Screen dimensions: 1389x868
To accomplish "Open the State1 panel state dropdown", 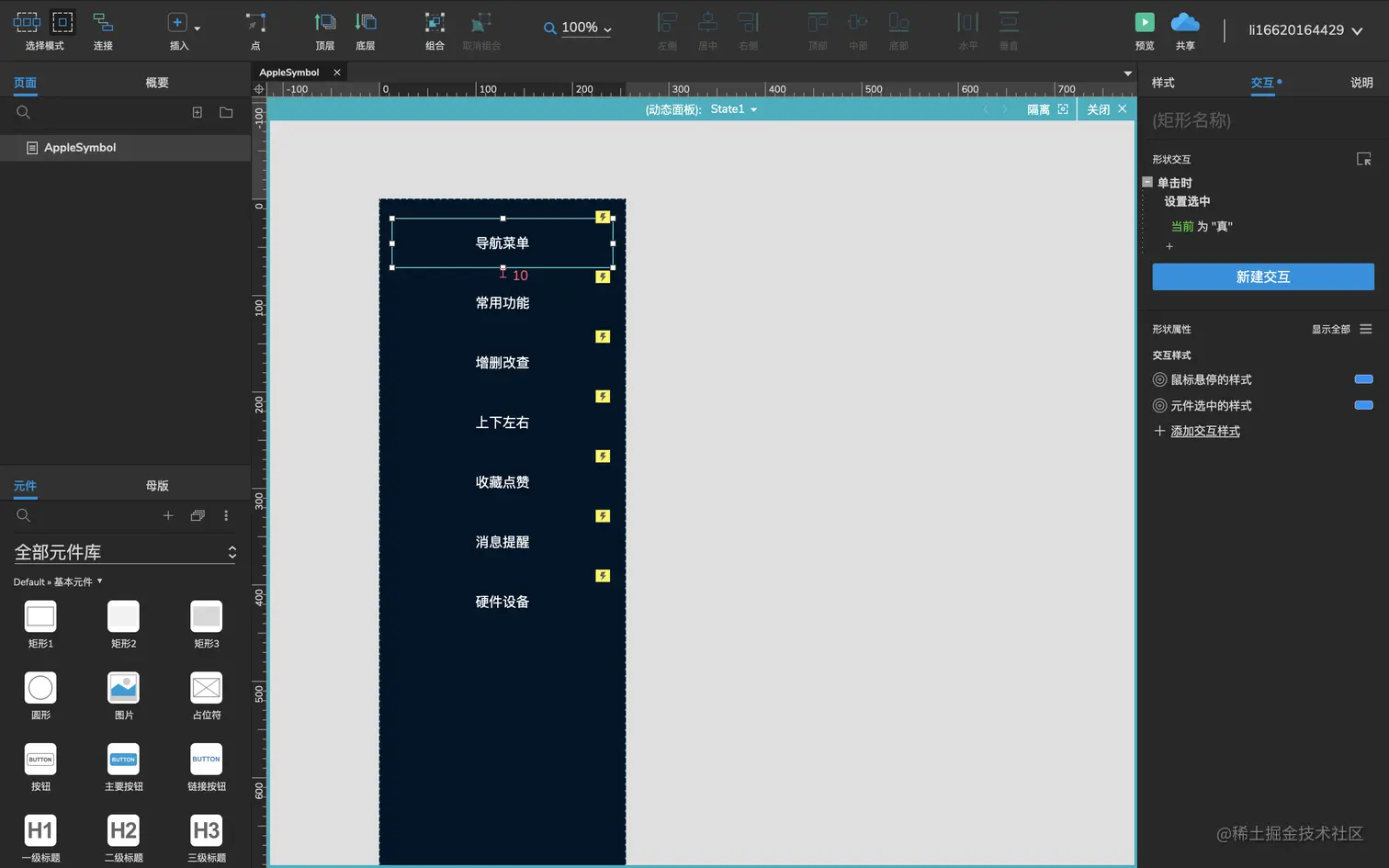I will 734,109.
